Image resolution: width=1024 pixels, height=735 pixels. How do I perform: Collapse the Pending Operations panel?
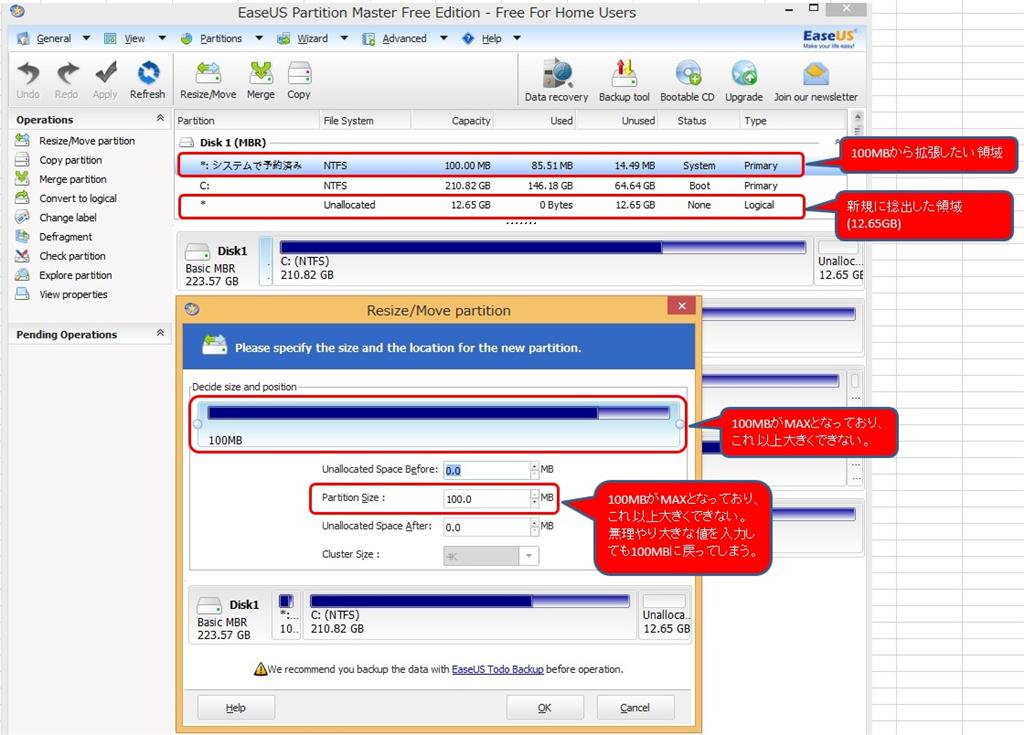(160, 333)
